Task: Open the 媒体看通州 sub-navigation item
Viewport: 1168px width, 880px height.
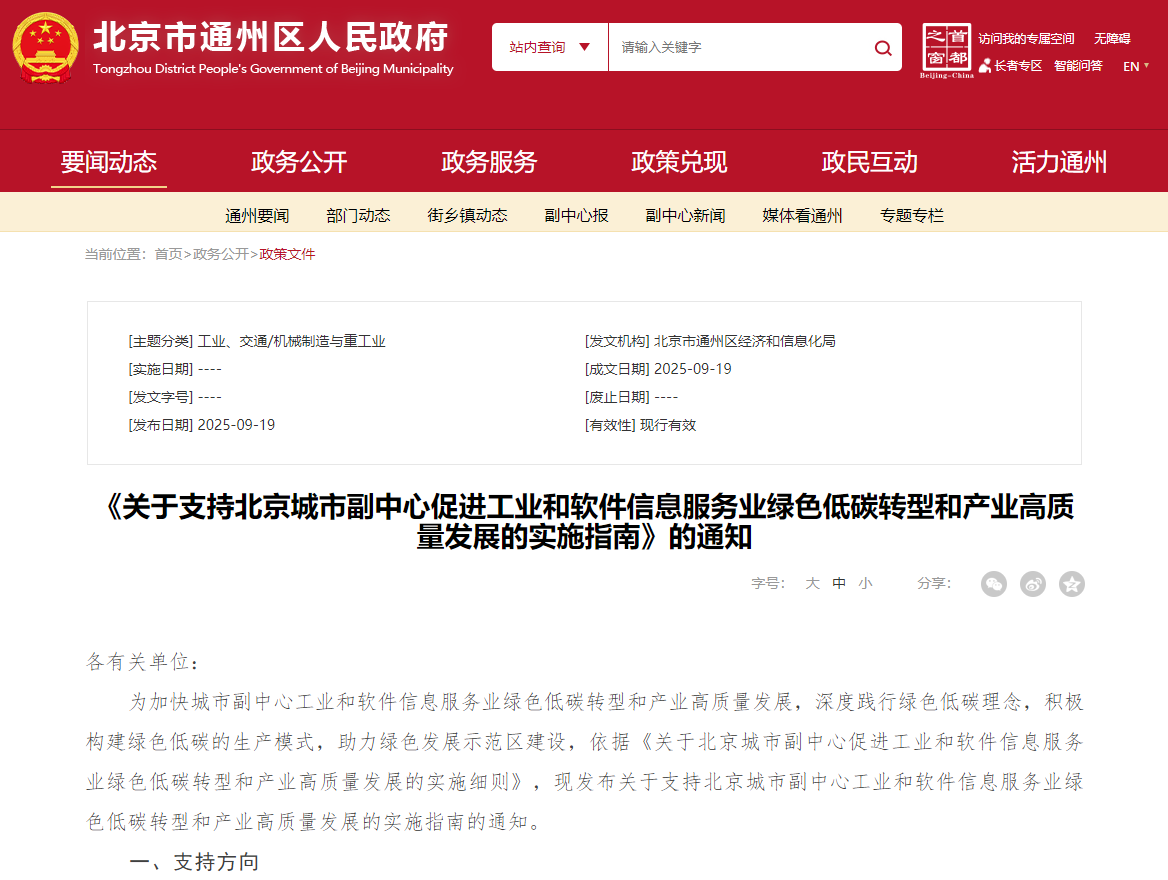Action: 802,215
